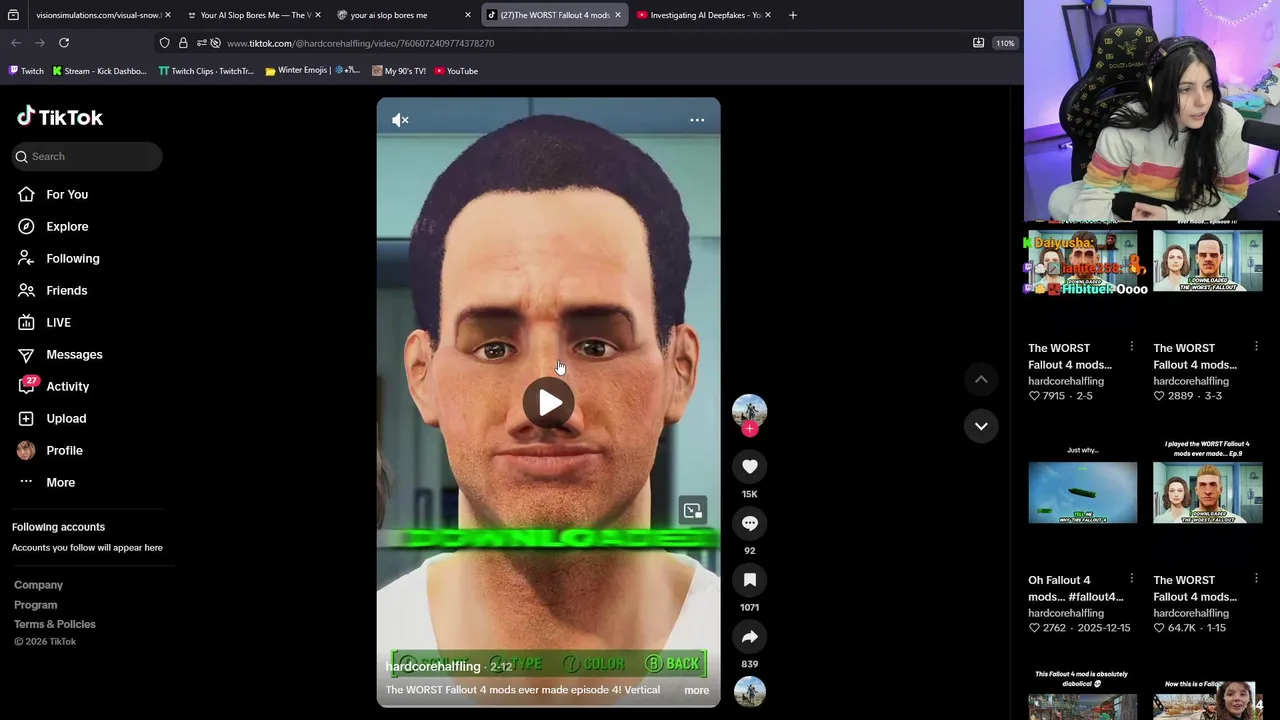Open the hardcorehalfling username on video

(433, 667)
